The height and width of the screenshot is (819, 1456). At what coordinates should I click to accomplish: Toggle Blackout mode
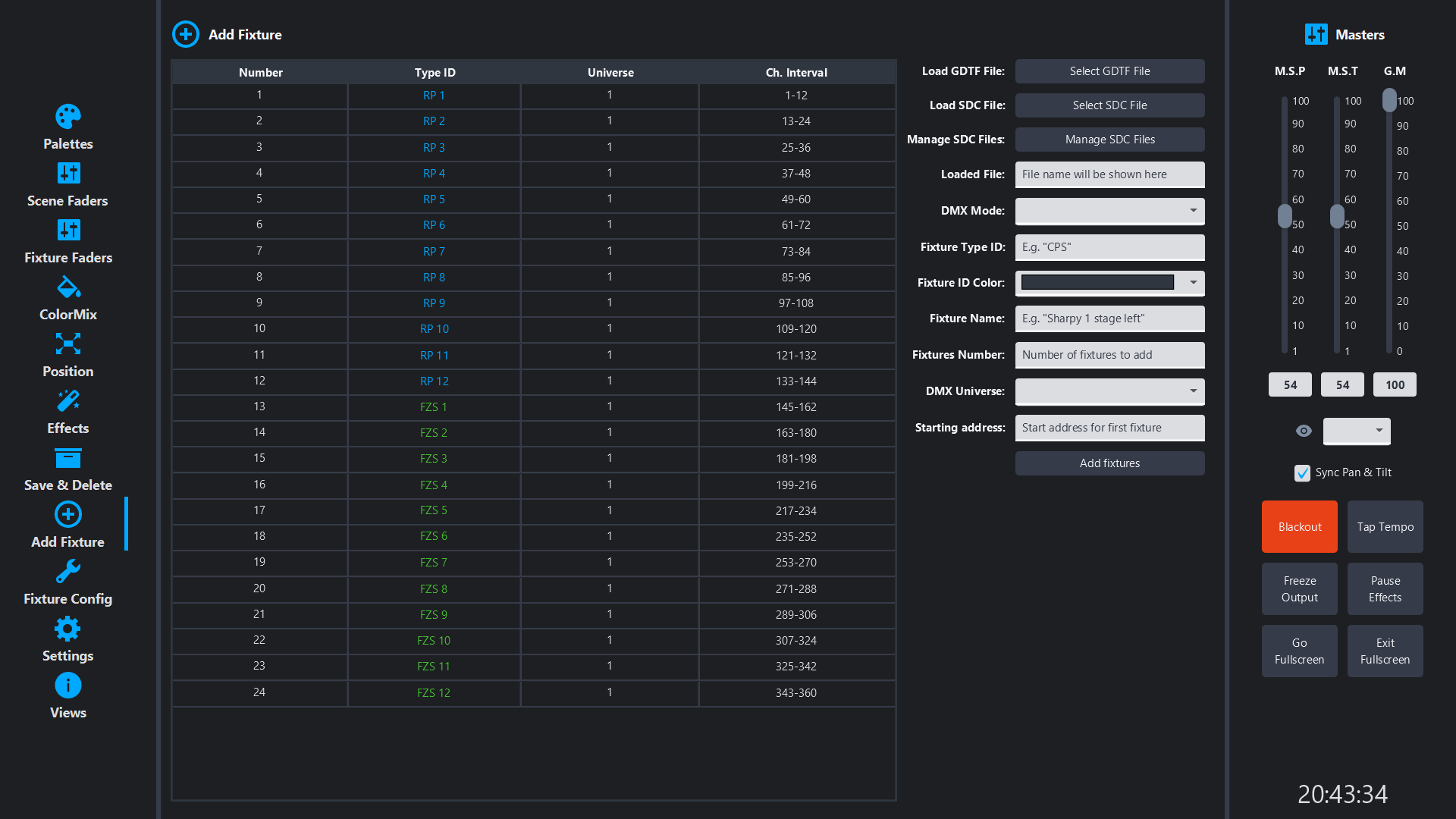pyautogui.click(x=1299, y=526)
